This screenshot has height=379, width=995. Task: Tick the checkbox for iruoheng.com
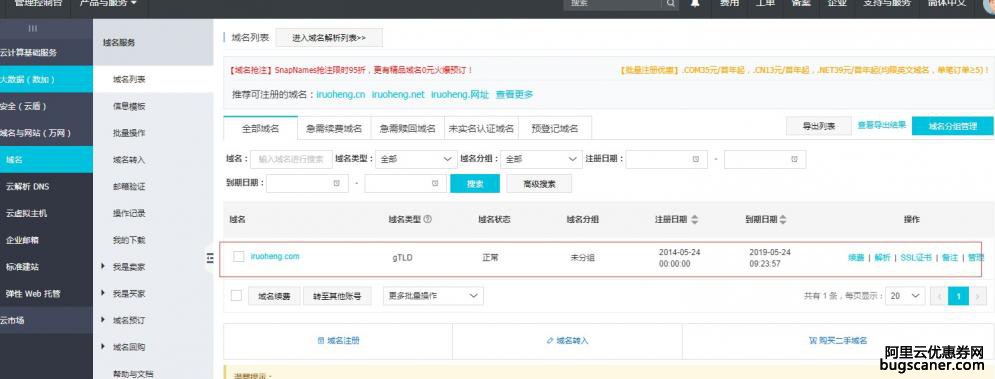coord(239,257)
